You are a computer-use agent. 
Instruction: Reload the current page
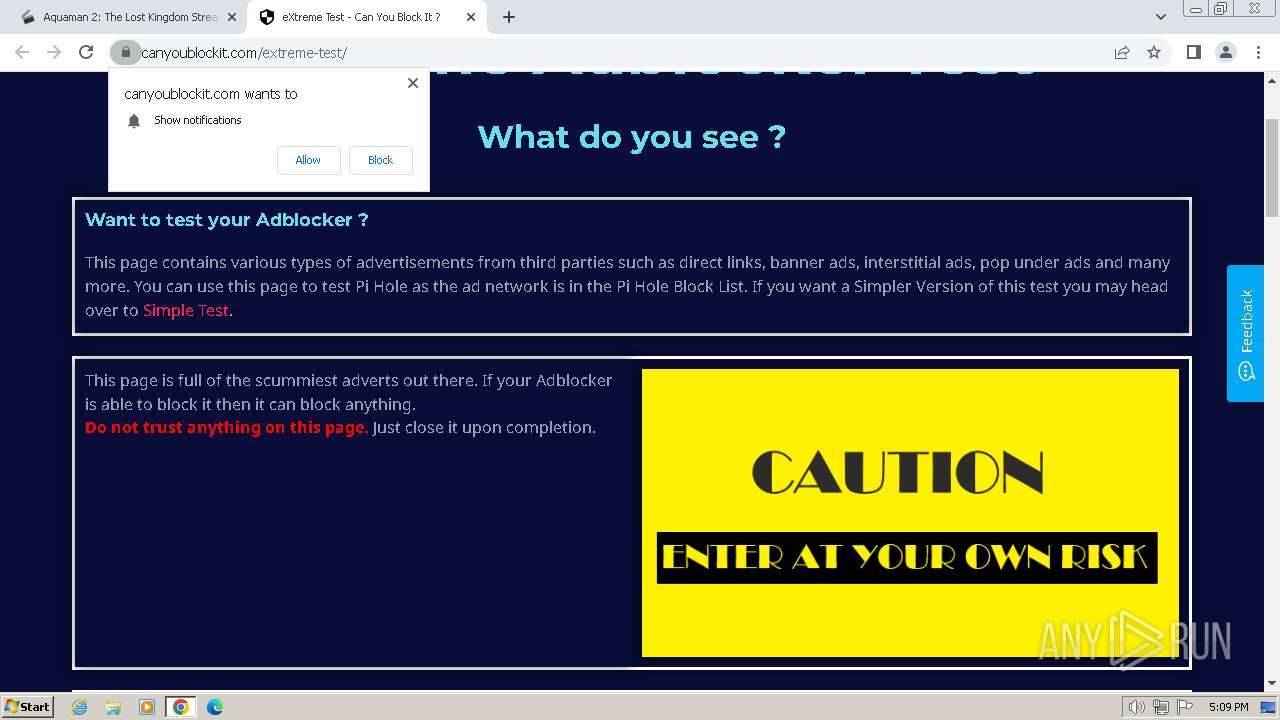[x=86, y=52]
